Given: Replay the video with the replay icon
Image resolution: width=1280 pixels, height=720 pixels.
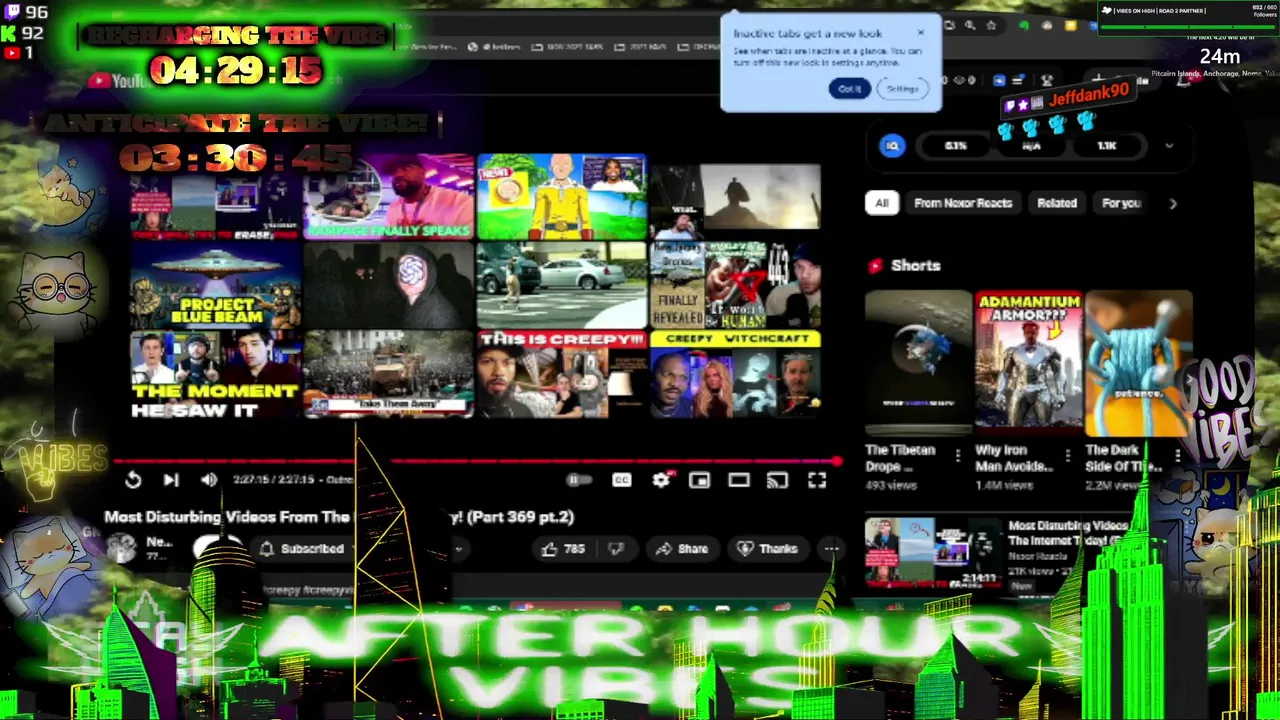Looking at the screenshot, I should pyautogui.click(x=132, y=481).
